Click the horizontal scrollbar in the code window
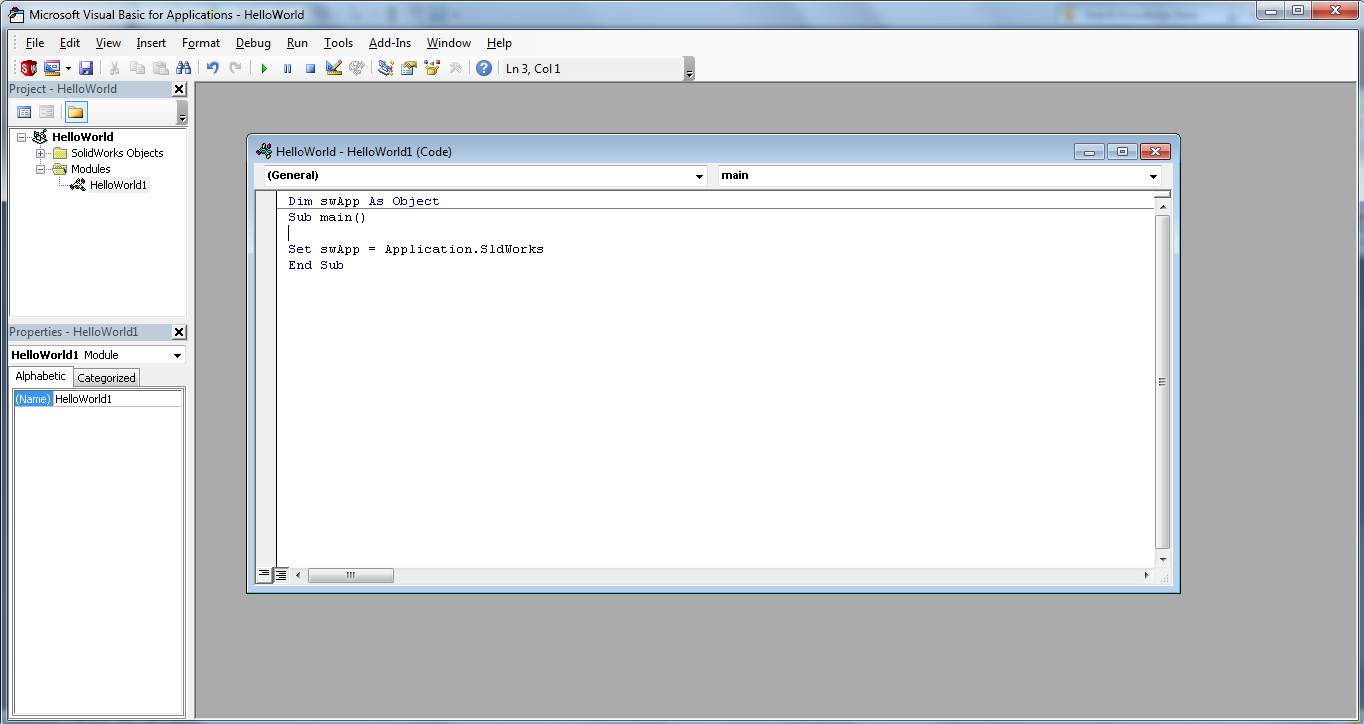Screen dimensions: 1364x724 [x=350, y=575]
